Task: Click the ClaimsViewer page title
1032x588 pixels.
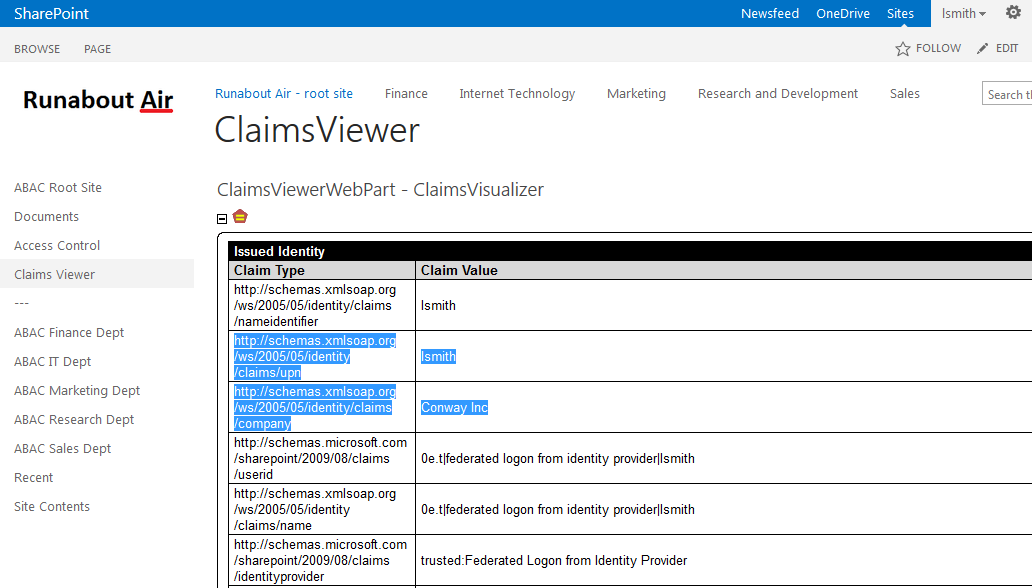Action: pyautogui.click(x=317, y=130)
